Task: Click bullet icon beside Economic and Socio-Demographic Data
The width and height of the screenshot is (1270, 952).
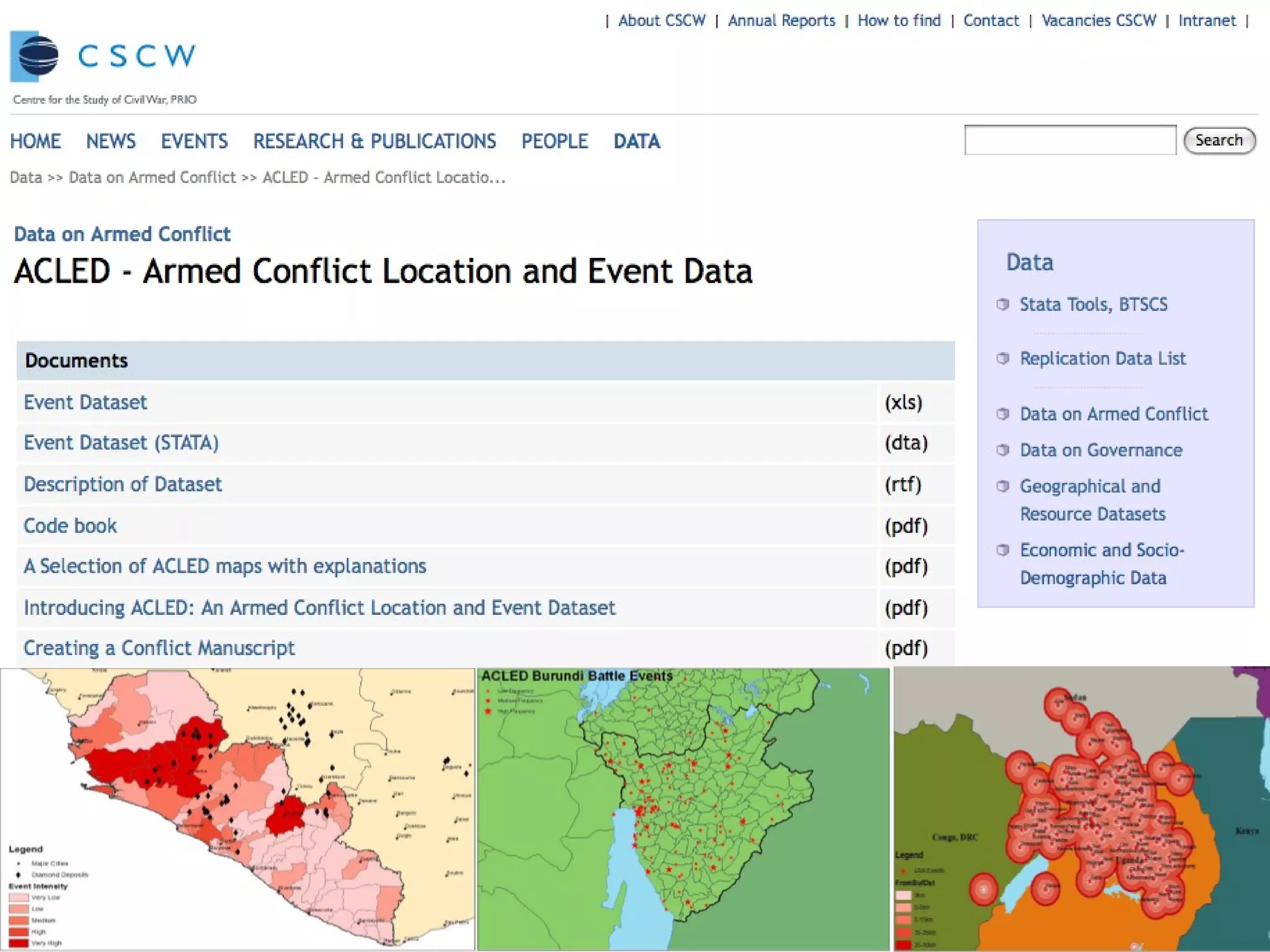Action: pos(1002,550)
